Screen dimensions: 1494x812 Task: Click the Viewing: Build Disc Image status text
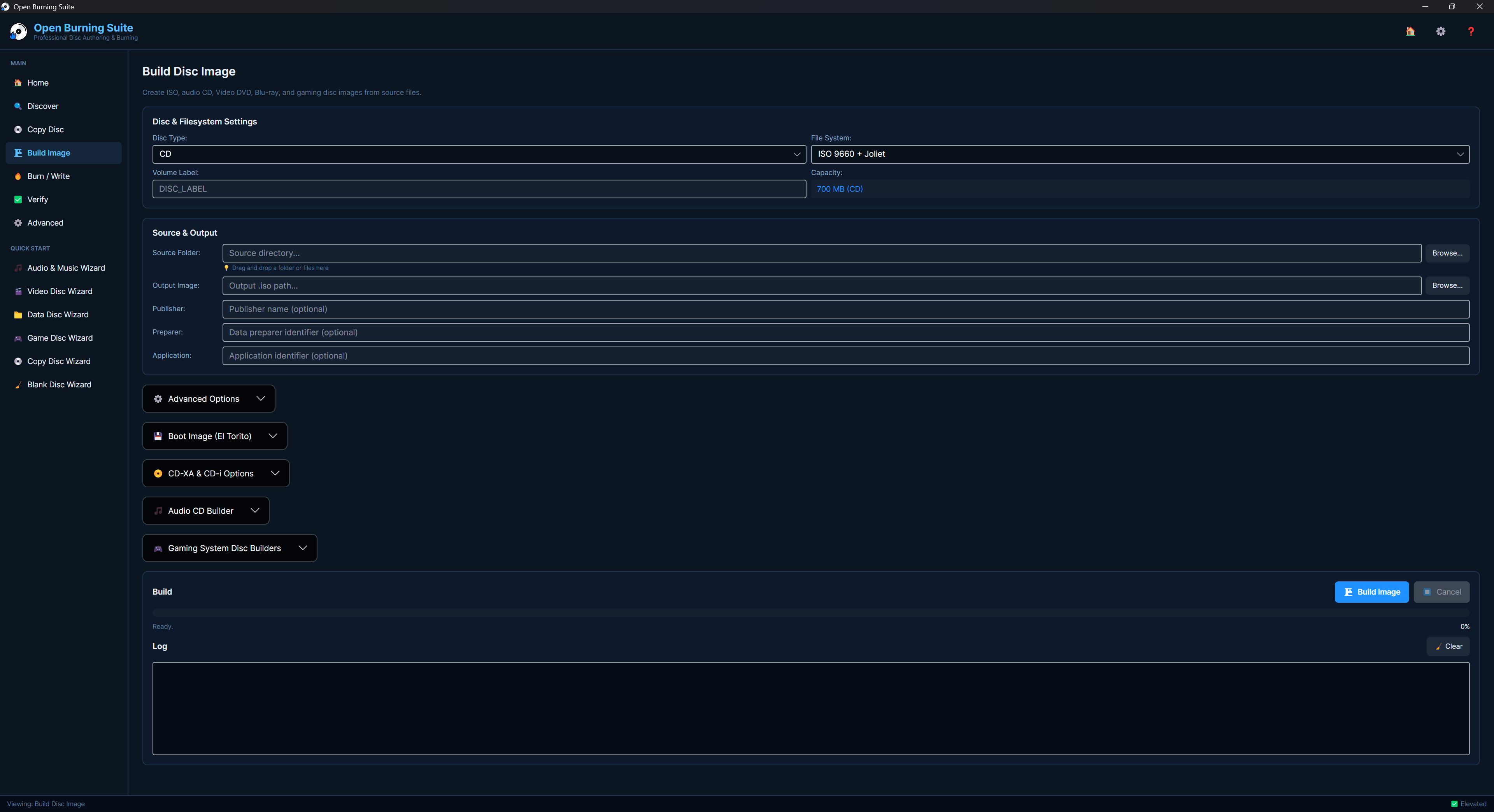click(x=46, y=804)
